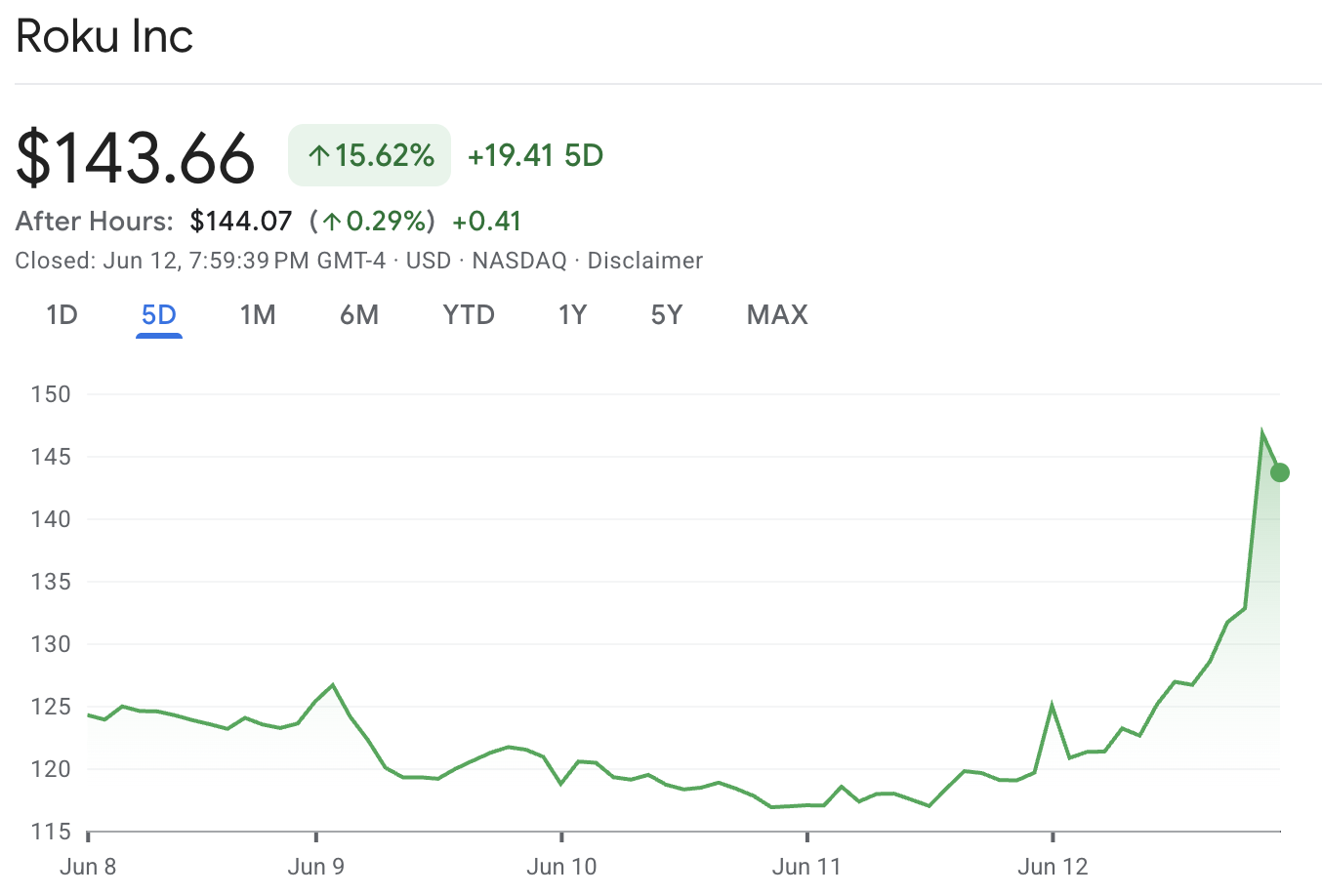Choose the 1Y range tab
Image resolution: width=1322 pixels, height=896 pixels.
(x=572, y=314)
